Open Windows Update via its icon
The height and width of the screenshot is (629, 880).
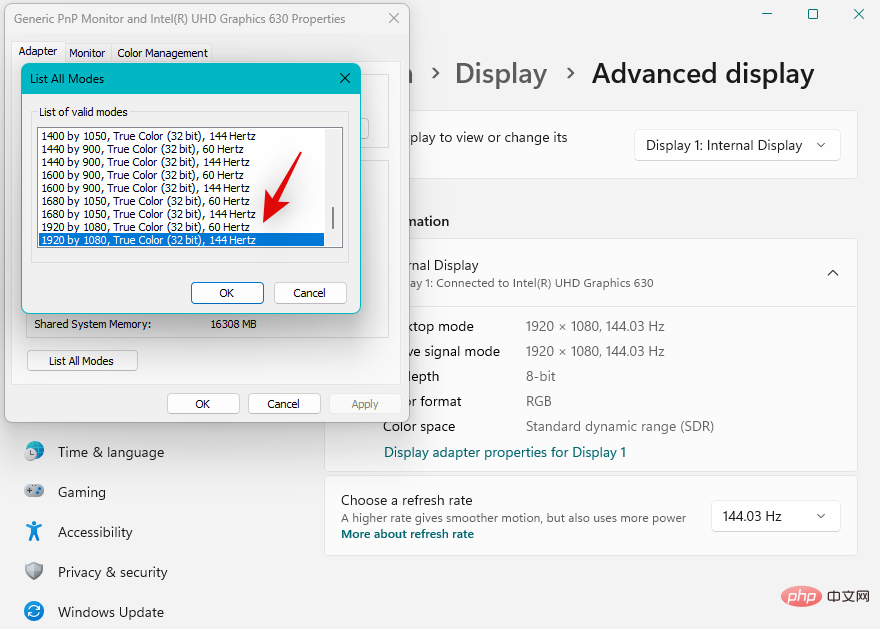pos(34,611)
